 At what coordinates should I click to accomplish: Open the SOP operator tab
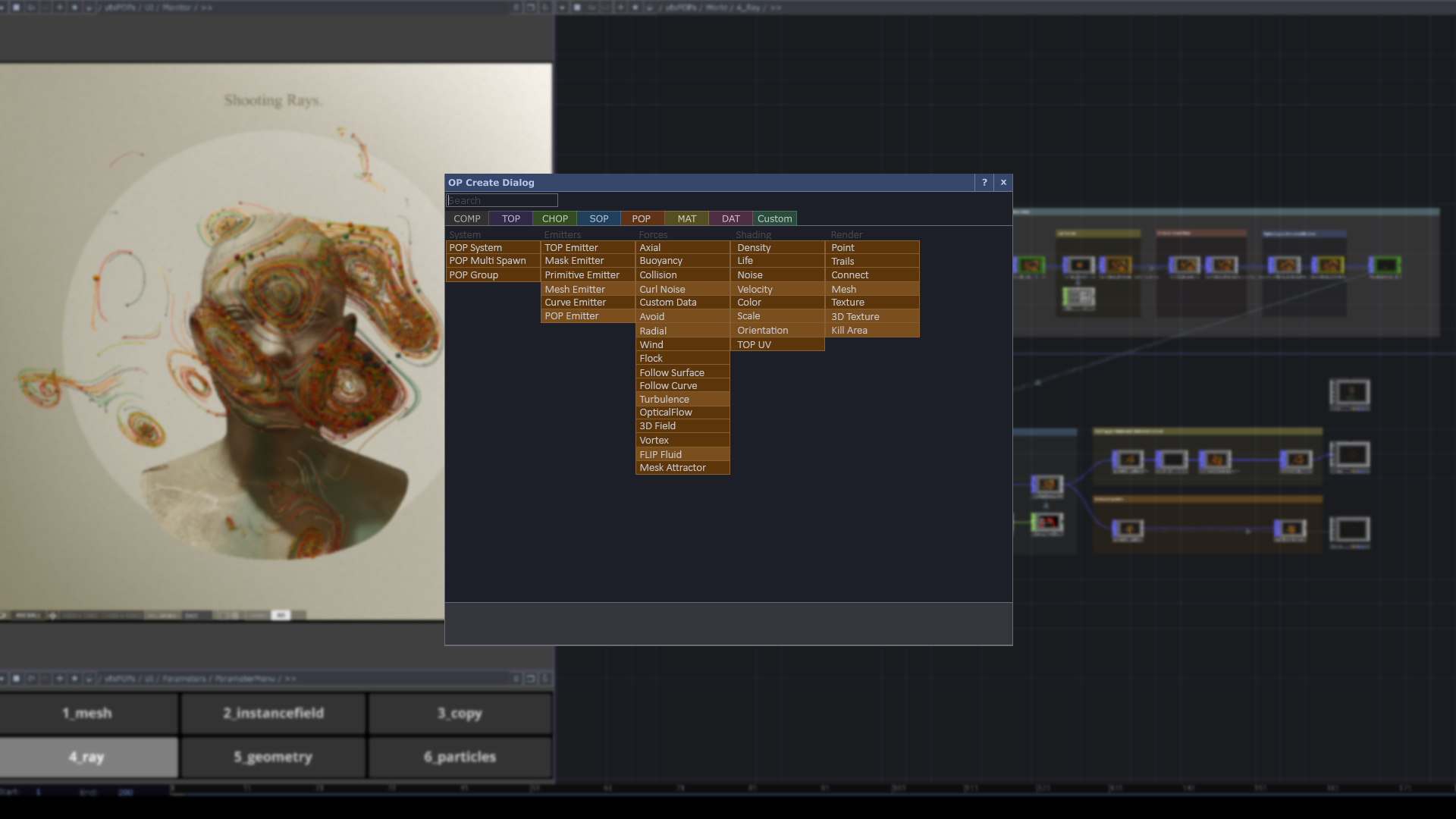pos(598,218)
